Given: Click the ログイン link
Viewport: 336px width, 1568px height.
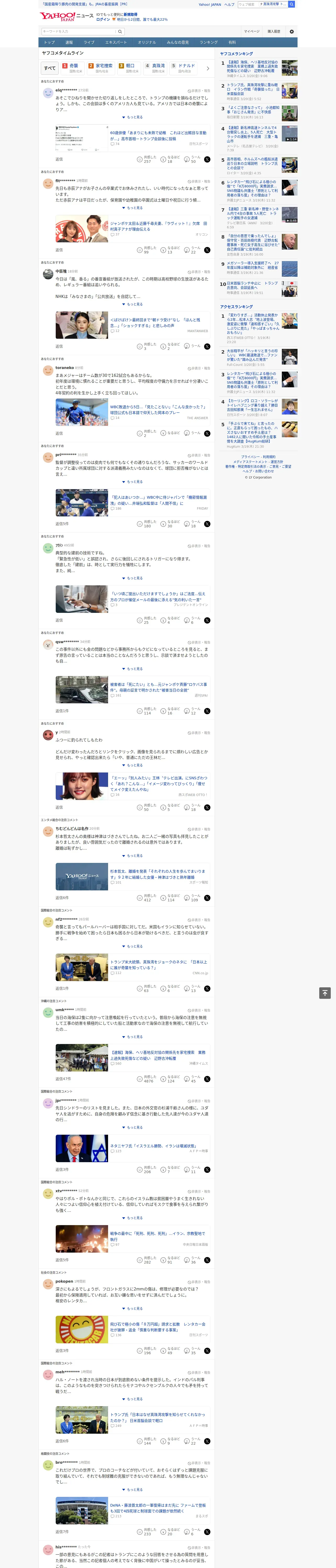Looking at the screenshot, I should [x=103, y=20].
